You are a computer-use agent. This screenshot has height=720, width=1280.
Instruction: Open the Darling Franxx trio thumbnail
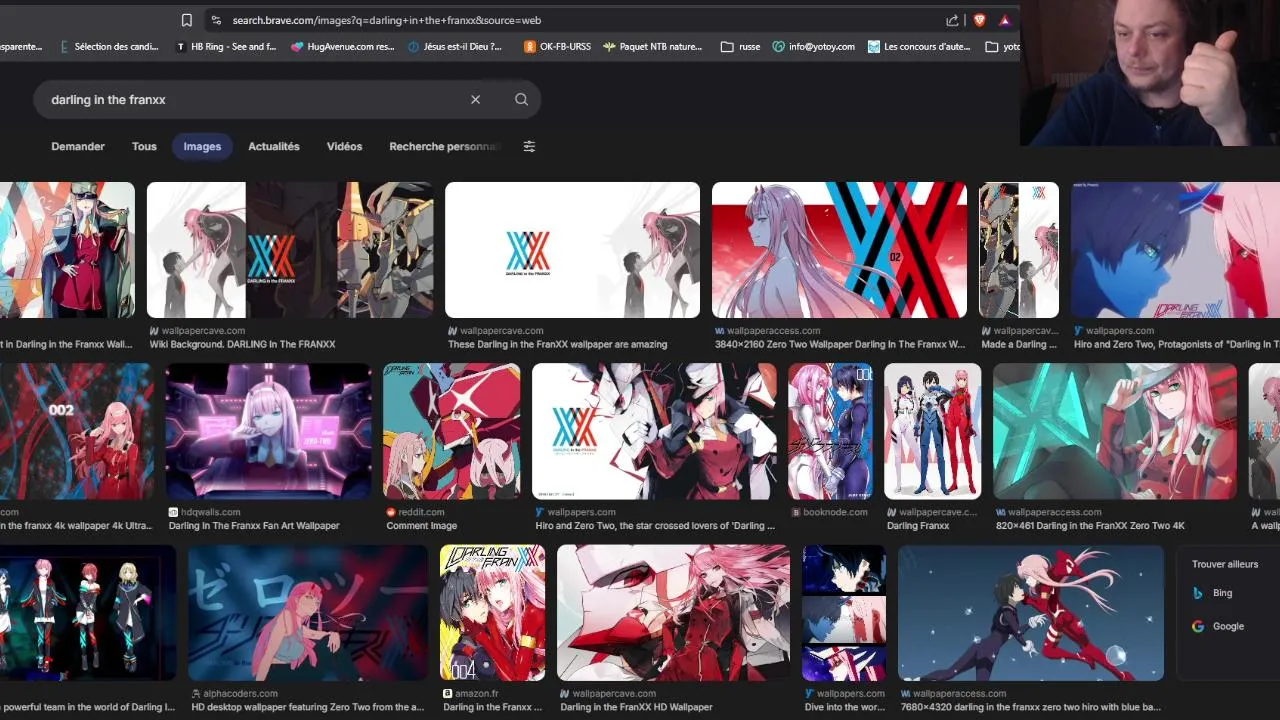click(933, 431)
